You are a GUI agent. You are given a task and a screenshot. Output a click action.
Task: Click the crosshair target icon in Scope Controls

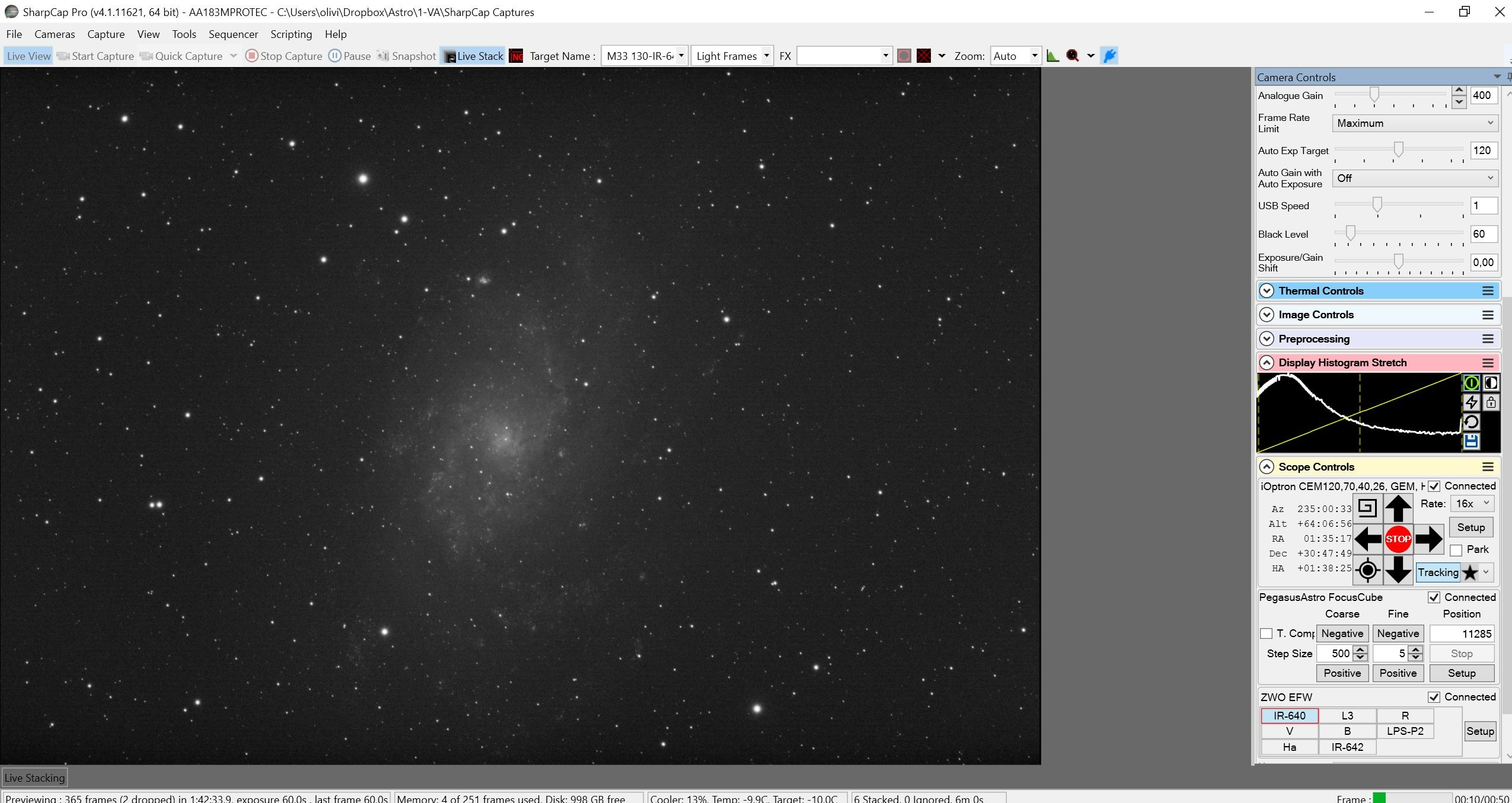pyautogui.click(x=1368, y=570)
